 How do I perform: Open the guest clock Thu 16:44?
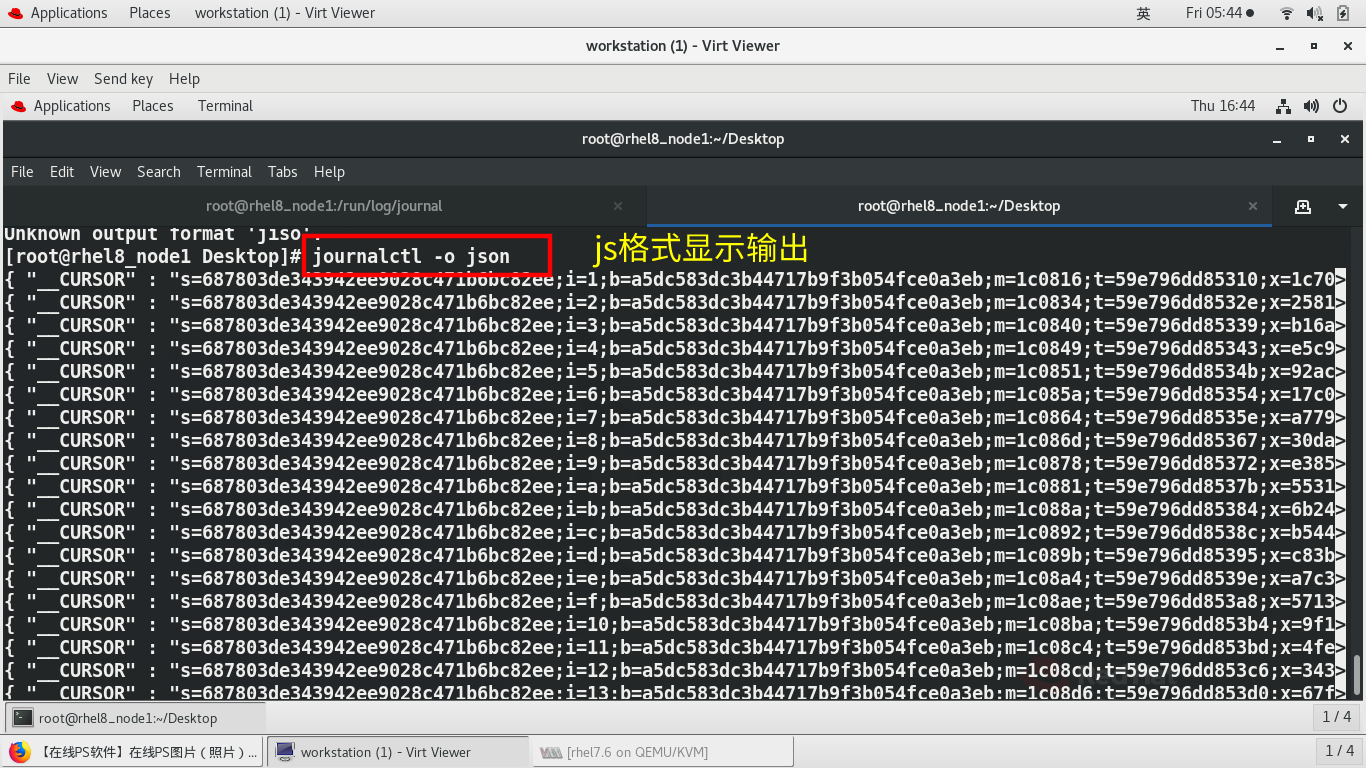coord(1223,106)
